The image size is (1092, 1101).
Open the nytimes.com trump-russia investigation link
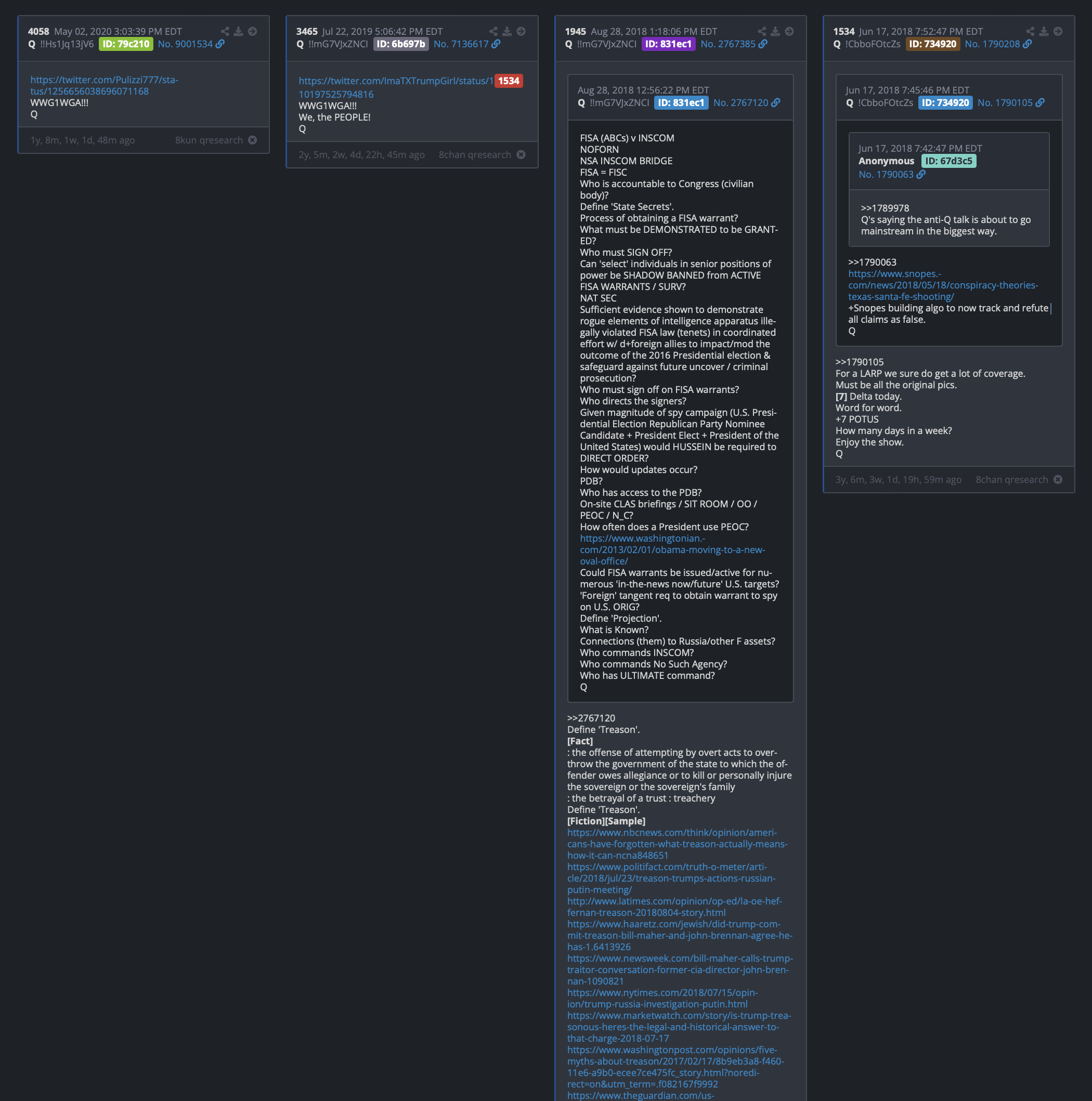click(x=663, y=998)
